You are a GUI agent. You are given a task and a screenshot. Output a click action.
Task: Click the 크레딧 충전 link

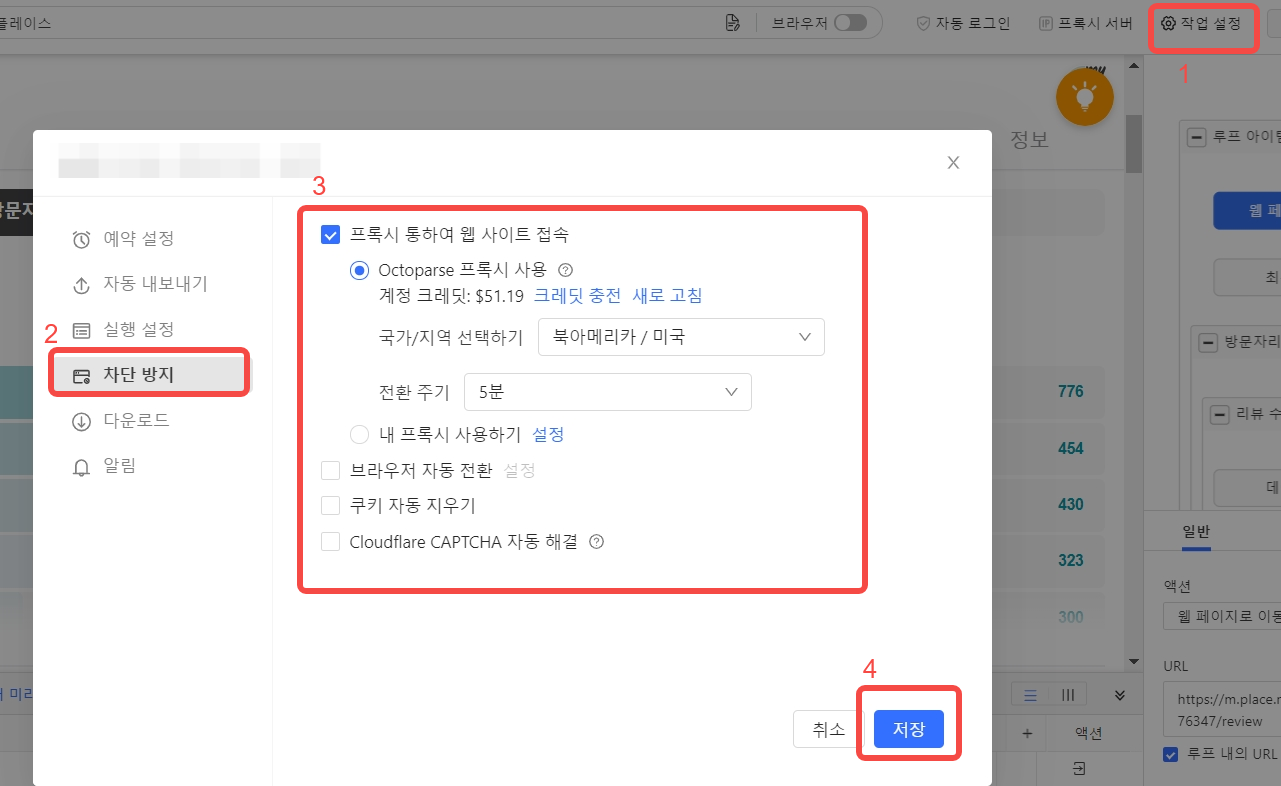[x=577, y=296]
